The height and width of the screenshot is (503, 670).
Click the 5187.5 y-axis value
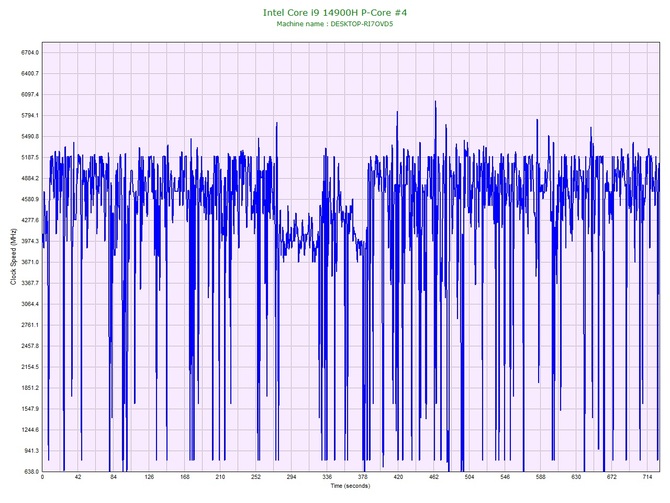point(30,157)
